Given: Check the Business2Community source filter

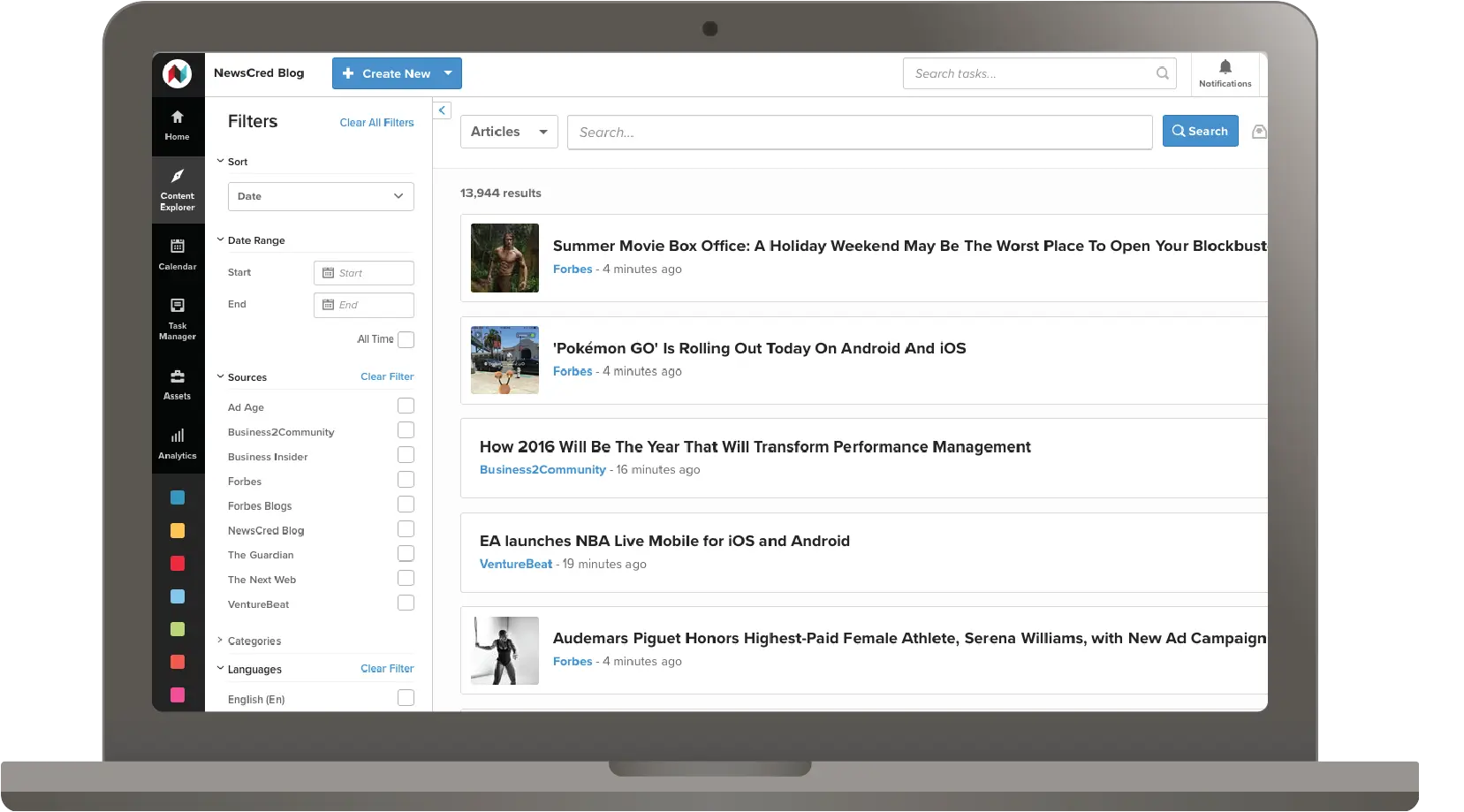Looking at the screenshot, I should point(406,430).
